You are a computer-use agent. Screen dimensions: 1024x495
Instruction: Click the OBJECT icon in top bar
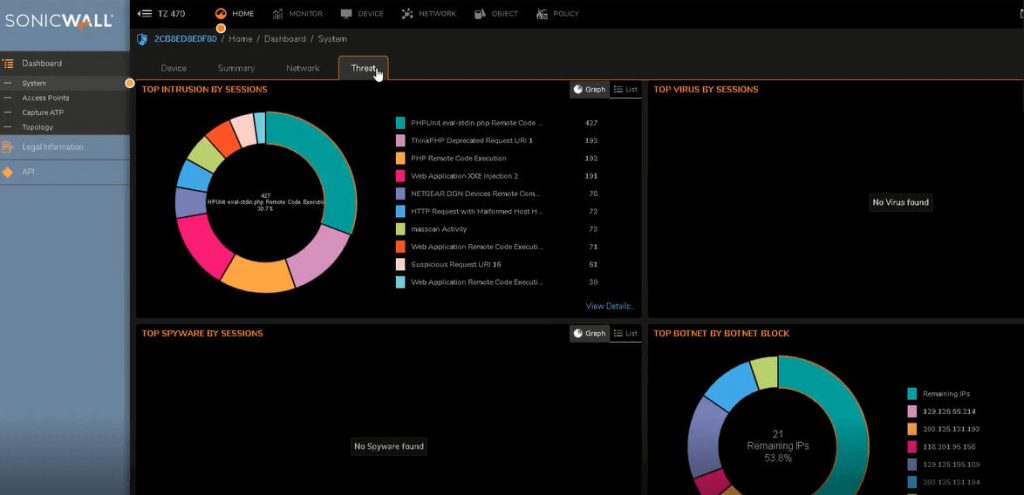click(x=480, y=14)
